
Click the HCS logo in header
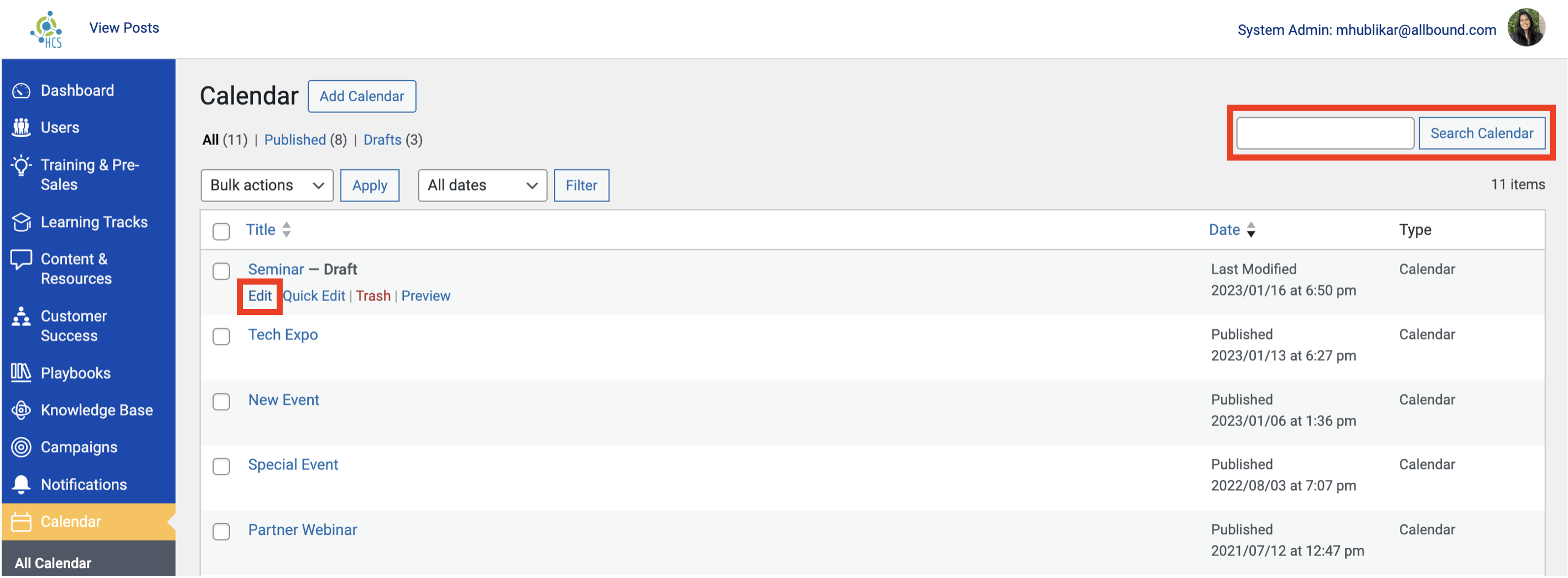[x=48, y=29]
